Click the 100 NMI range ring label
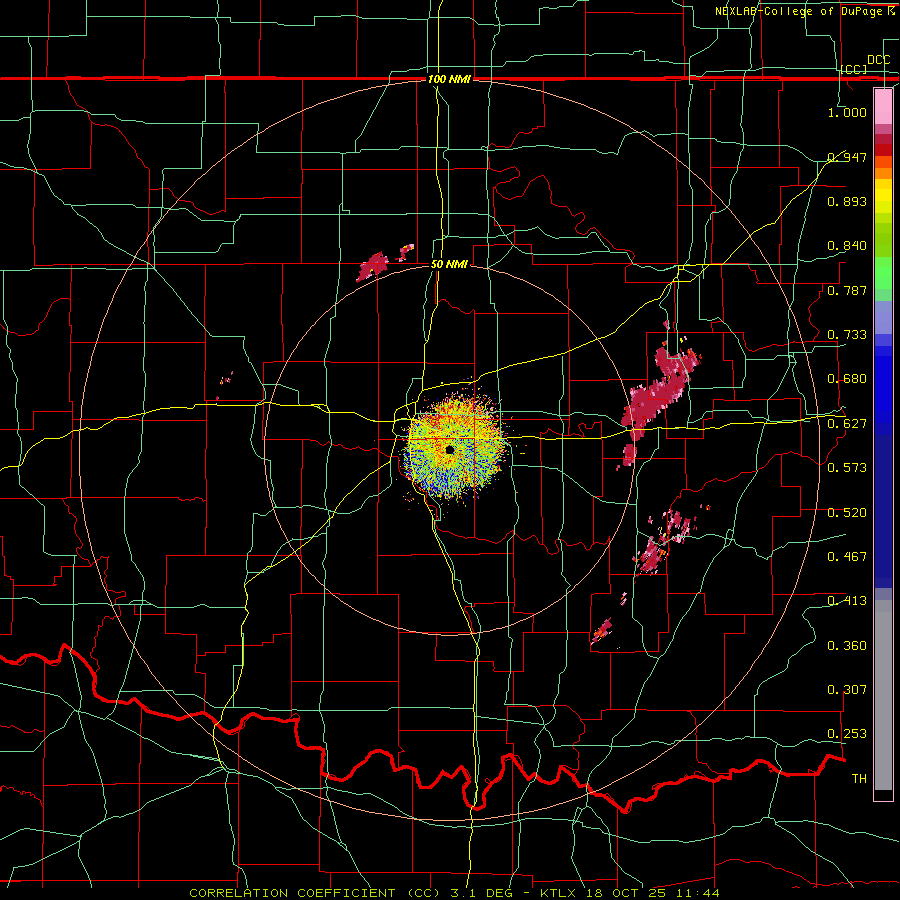The height and width of the screenshot is (900, 900). [x=449, y=79]
